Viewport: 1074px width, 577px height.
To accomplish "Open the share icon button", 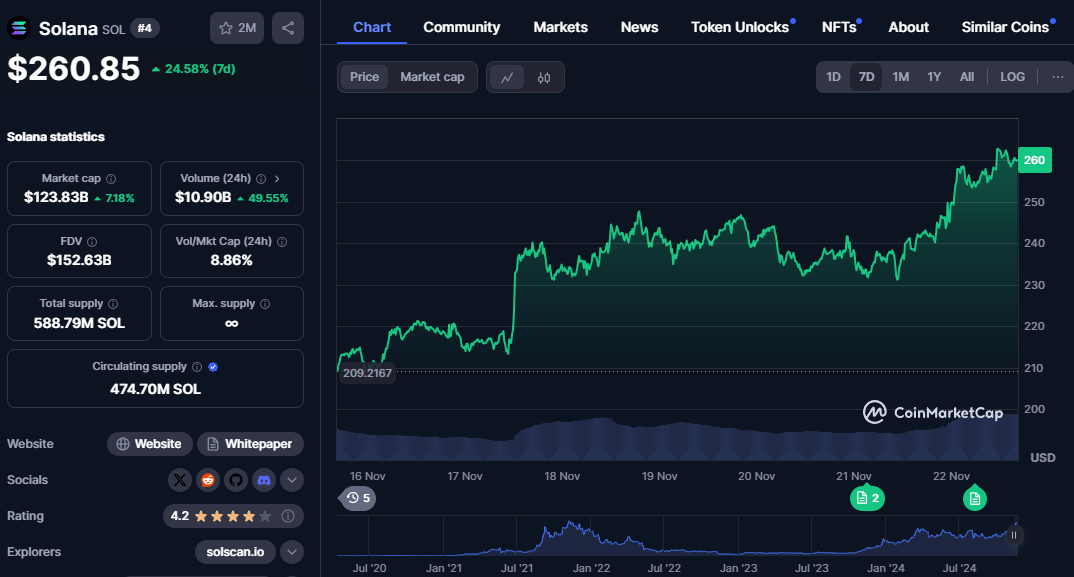I will (288, 28).
